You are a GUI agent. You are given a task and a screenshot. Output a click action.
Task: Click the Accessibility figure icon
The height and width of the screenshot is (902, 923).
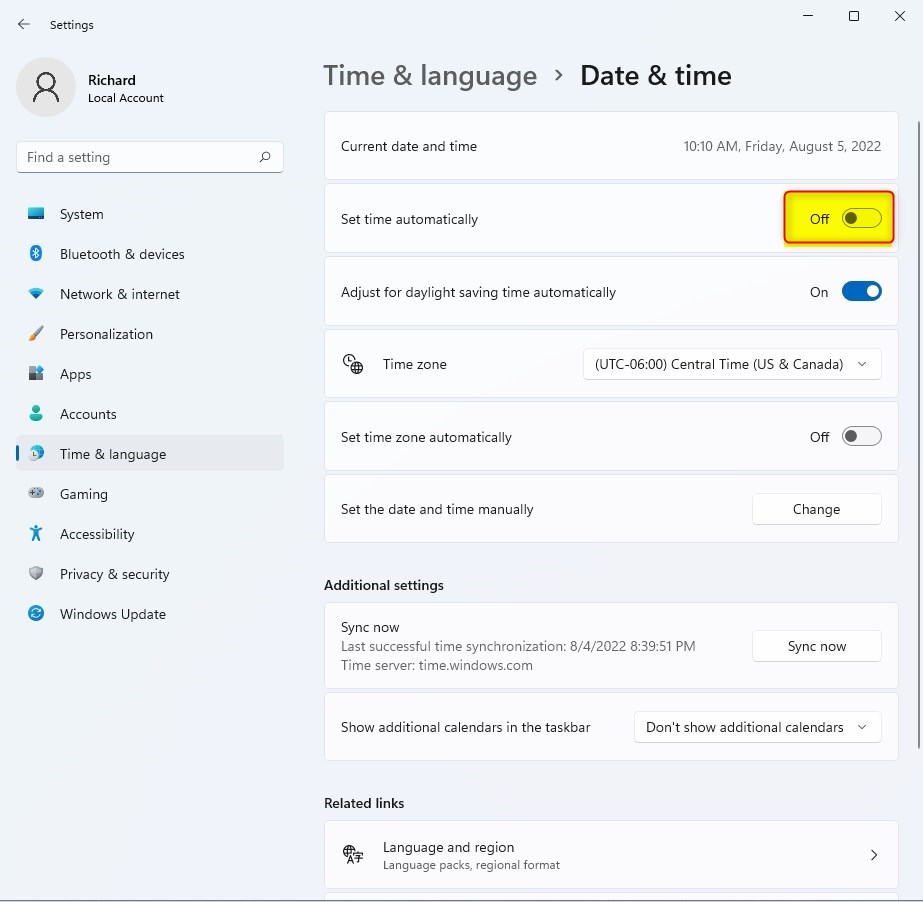36,533
